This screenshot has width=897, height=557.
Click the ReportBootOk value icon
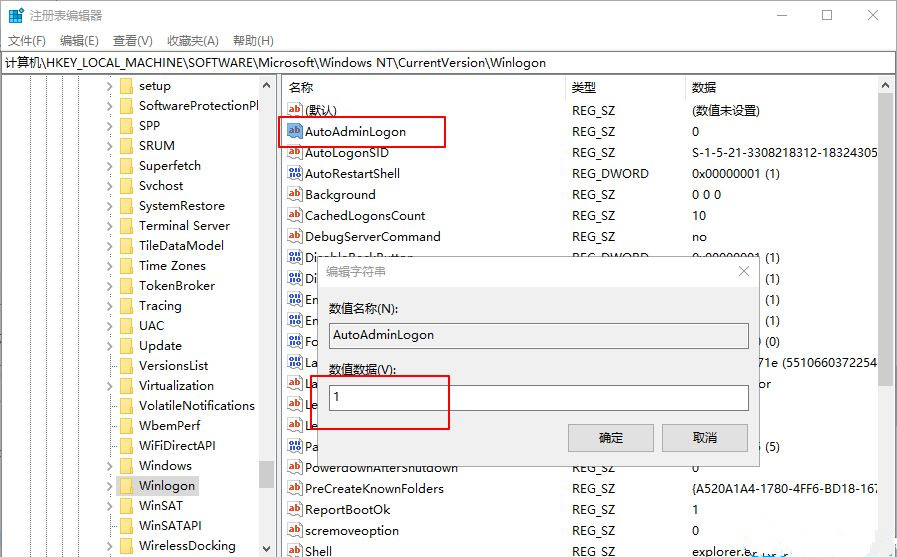[x=294, y=509]
